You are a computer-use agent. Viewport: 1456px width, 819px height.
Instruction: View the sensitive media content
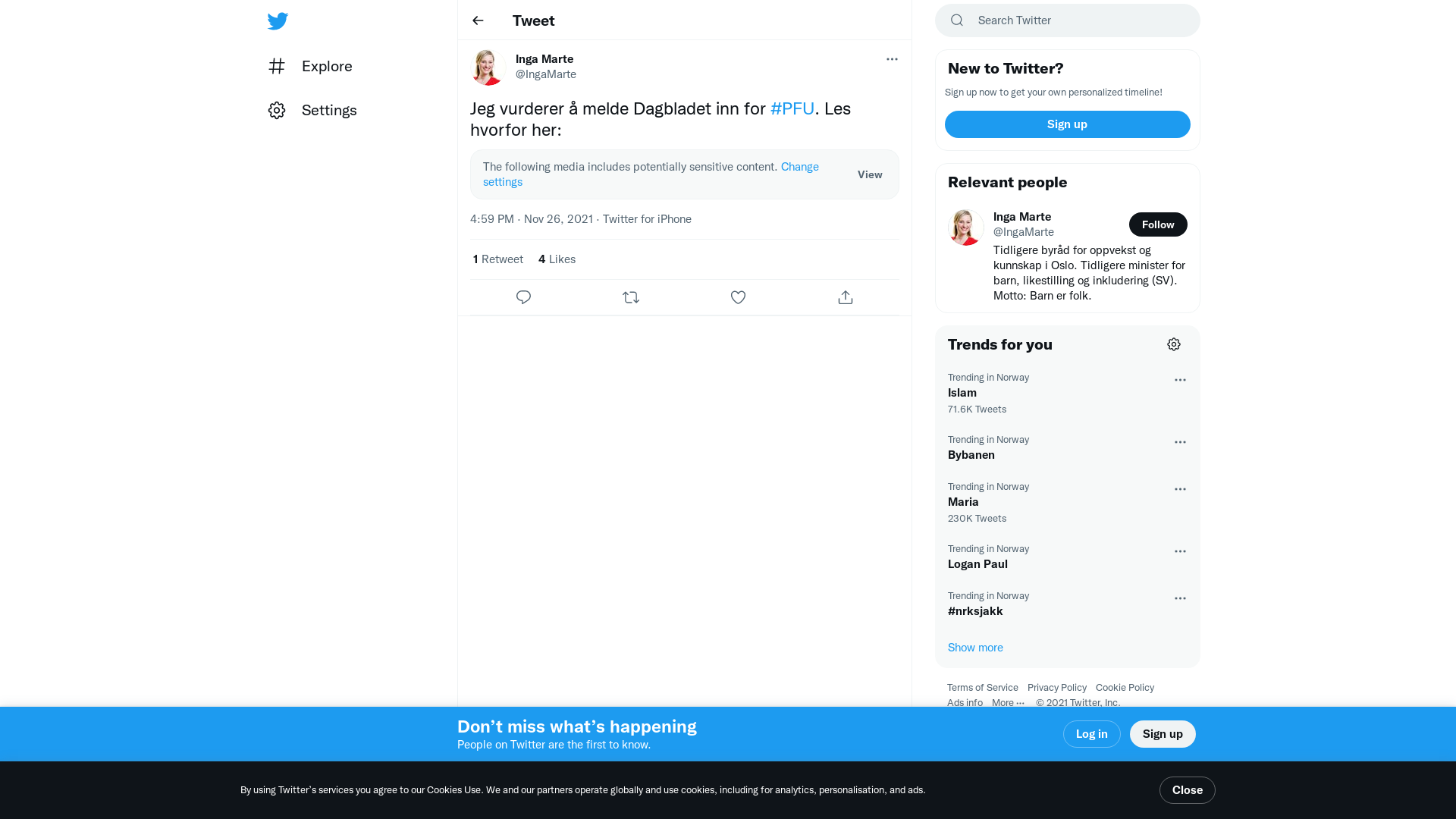(x=870, y=174)
